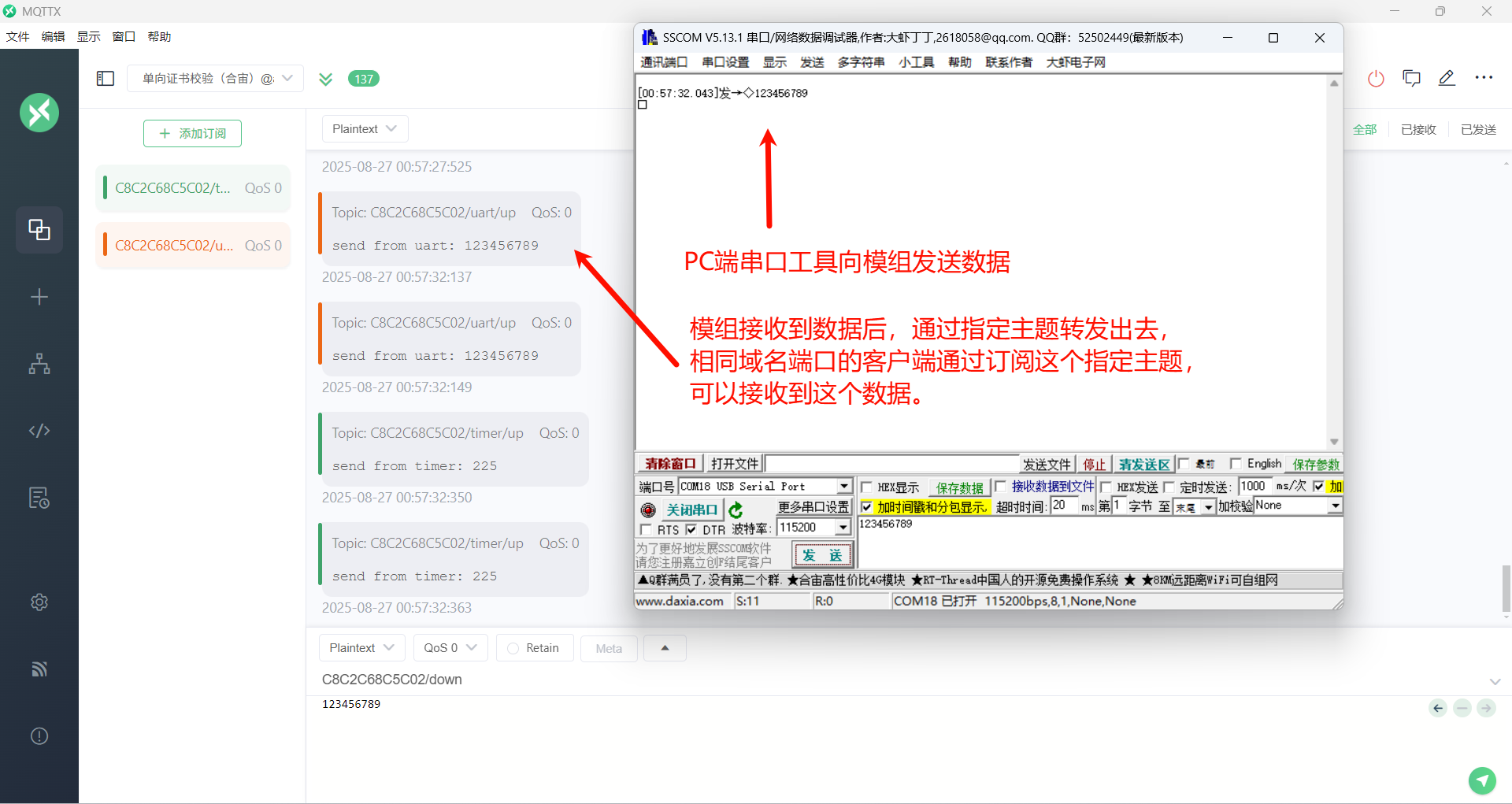
Task: Expand payload editor via bottom-right chevron
Action: 1495,682
